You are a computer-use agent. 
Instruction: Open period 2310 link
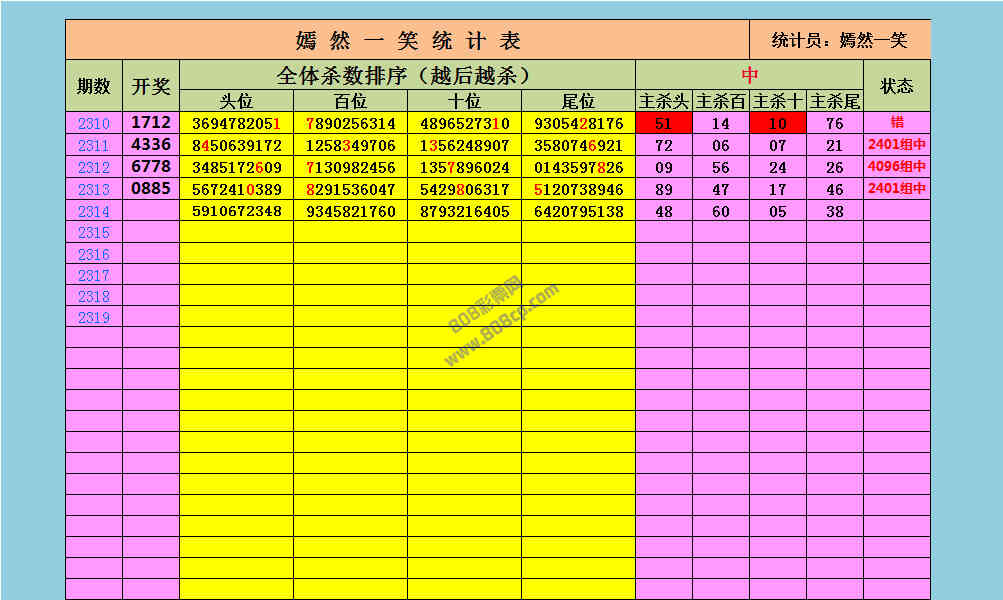[x=94, y=124]
